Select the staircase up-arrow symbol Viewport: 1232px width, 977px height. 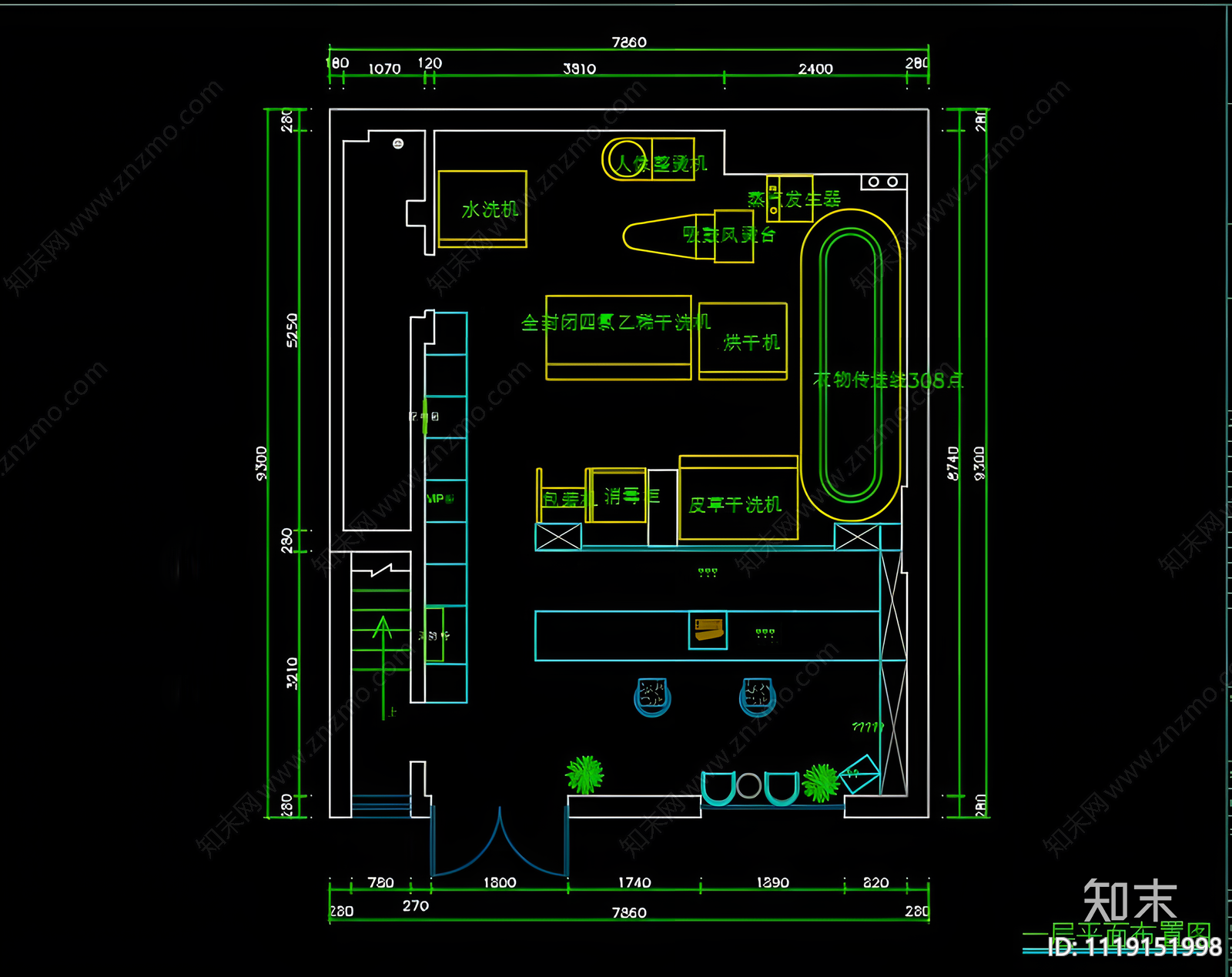(x=383, y=668)
